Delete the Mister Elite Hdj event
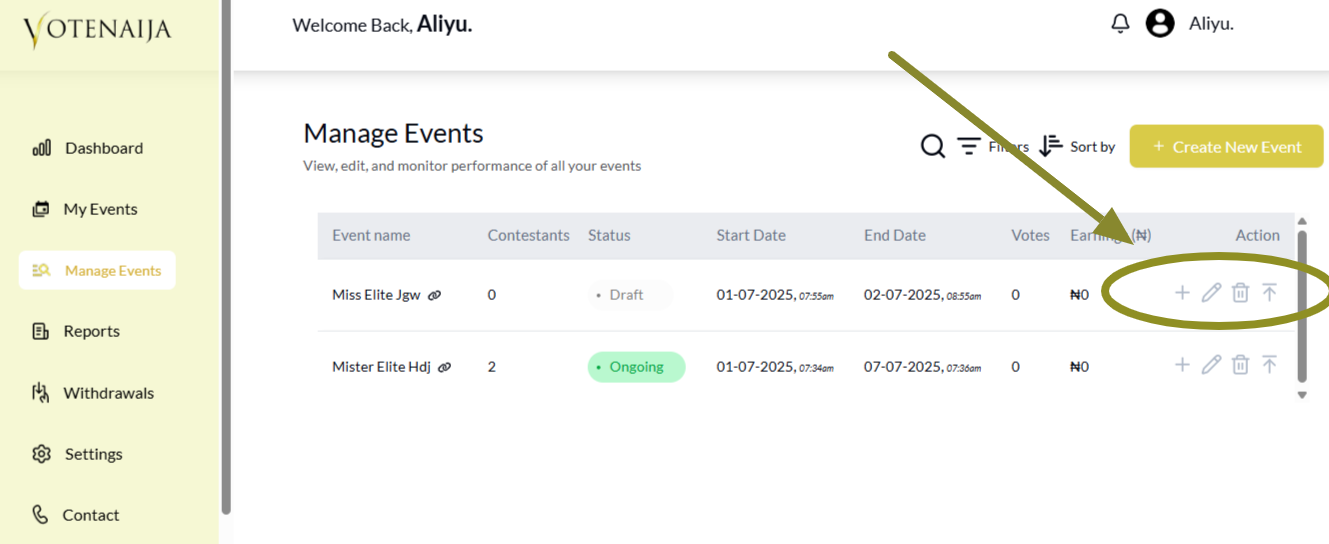Screen dimensions: 1329x544 [1240, 365]
